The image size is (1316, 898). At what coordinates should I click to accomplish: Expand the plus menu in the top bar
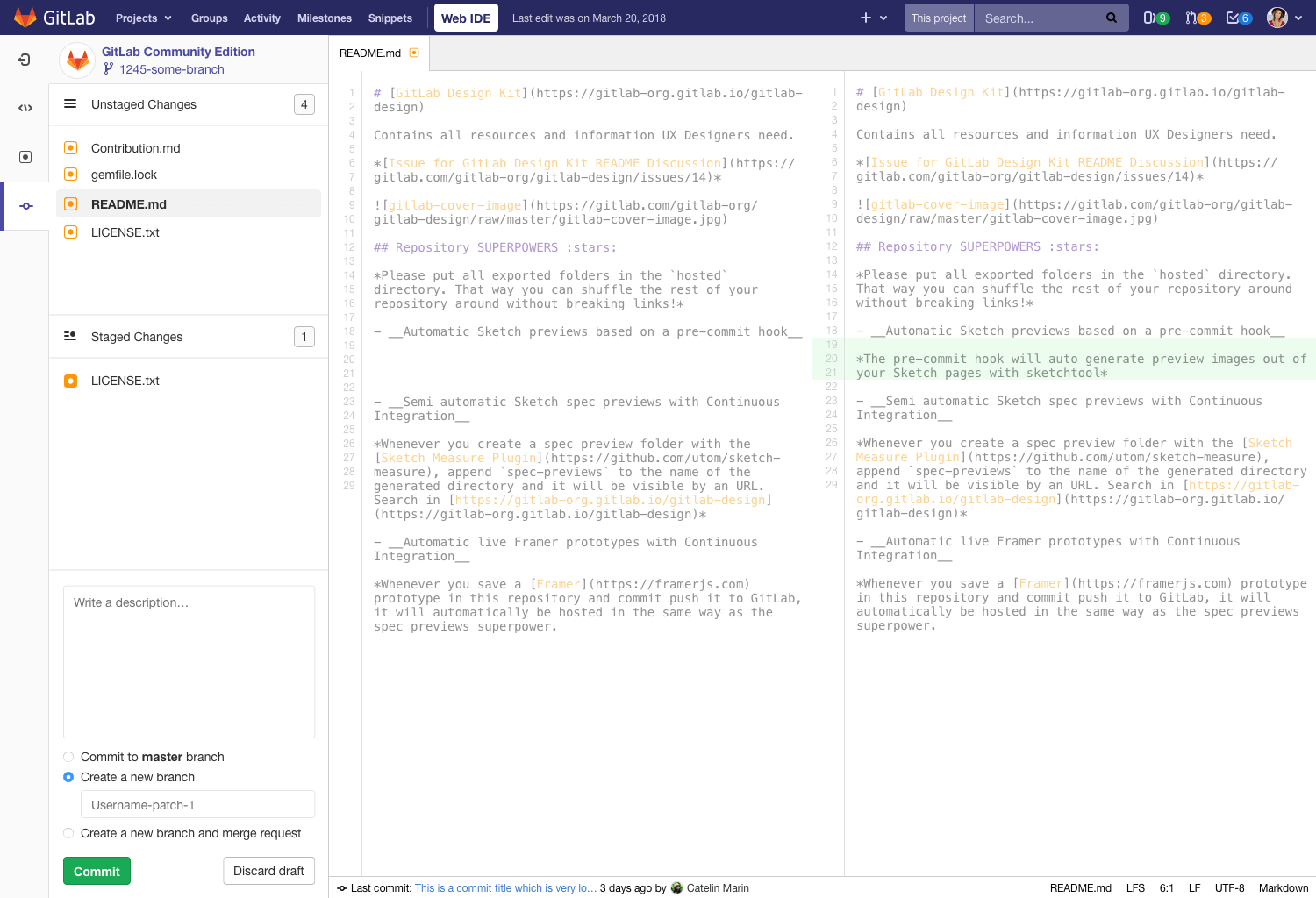tap(869, 17)
